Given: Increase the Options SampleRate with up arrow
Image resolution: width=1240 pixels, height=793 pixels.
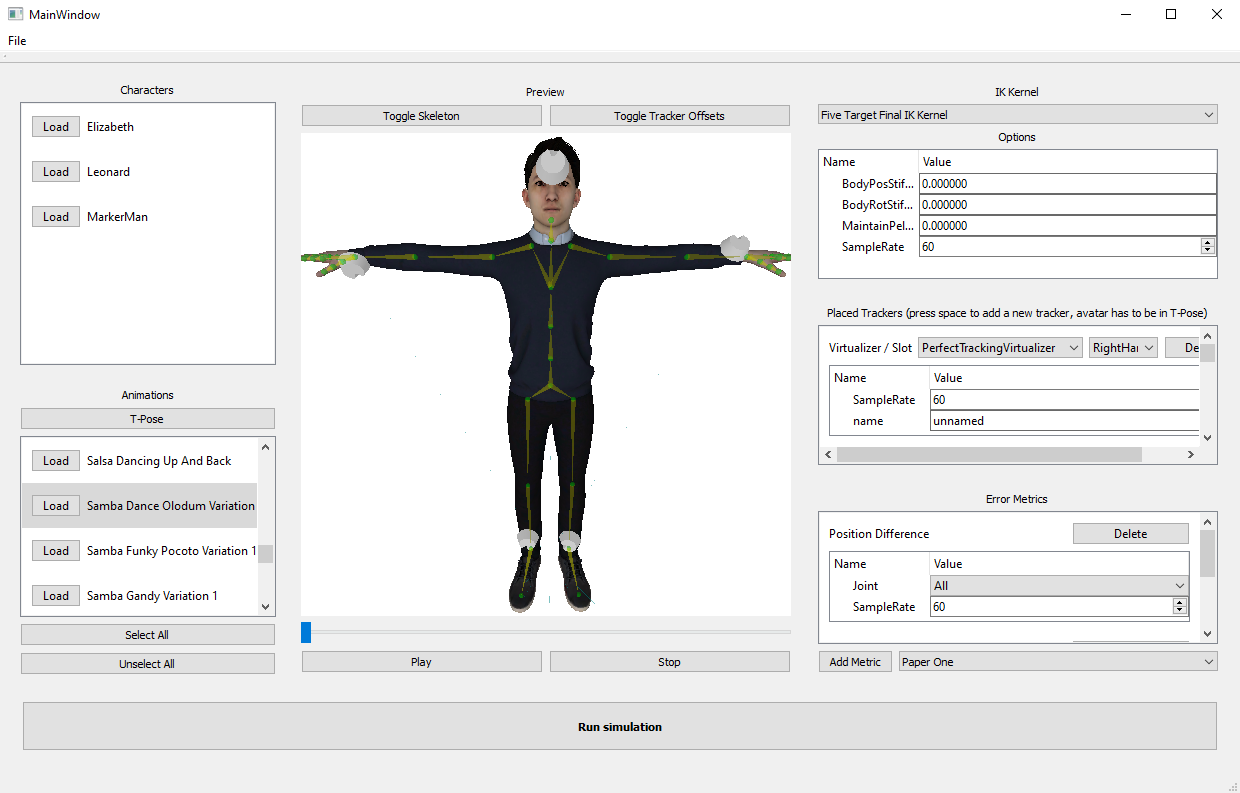Looking at the screenshot, I should pos(1208,242).
